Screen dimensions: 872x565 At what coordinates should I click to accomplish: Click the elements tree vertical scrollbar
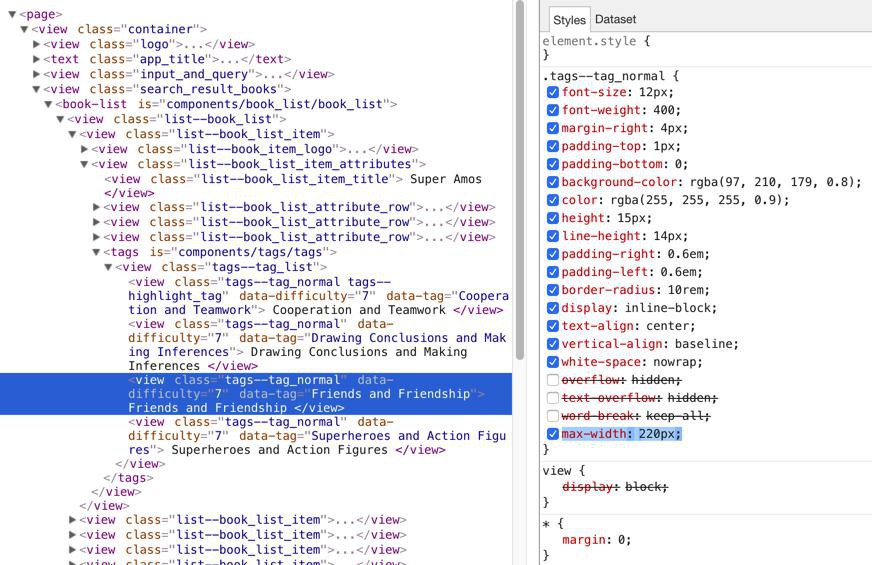[520, 180]
